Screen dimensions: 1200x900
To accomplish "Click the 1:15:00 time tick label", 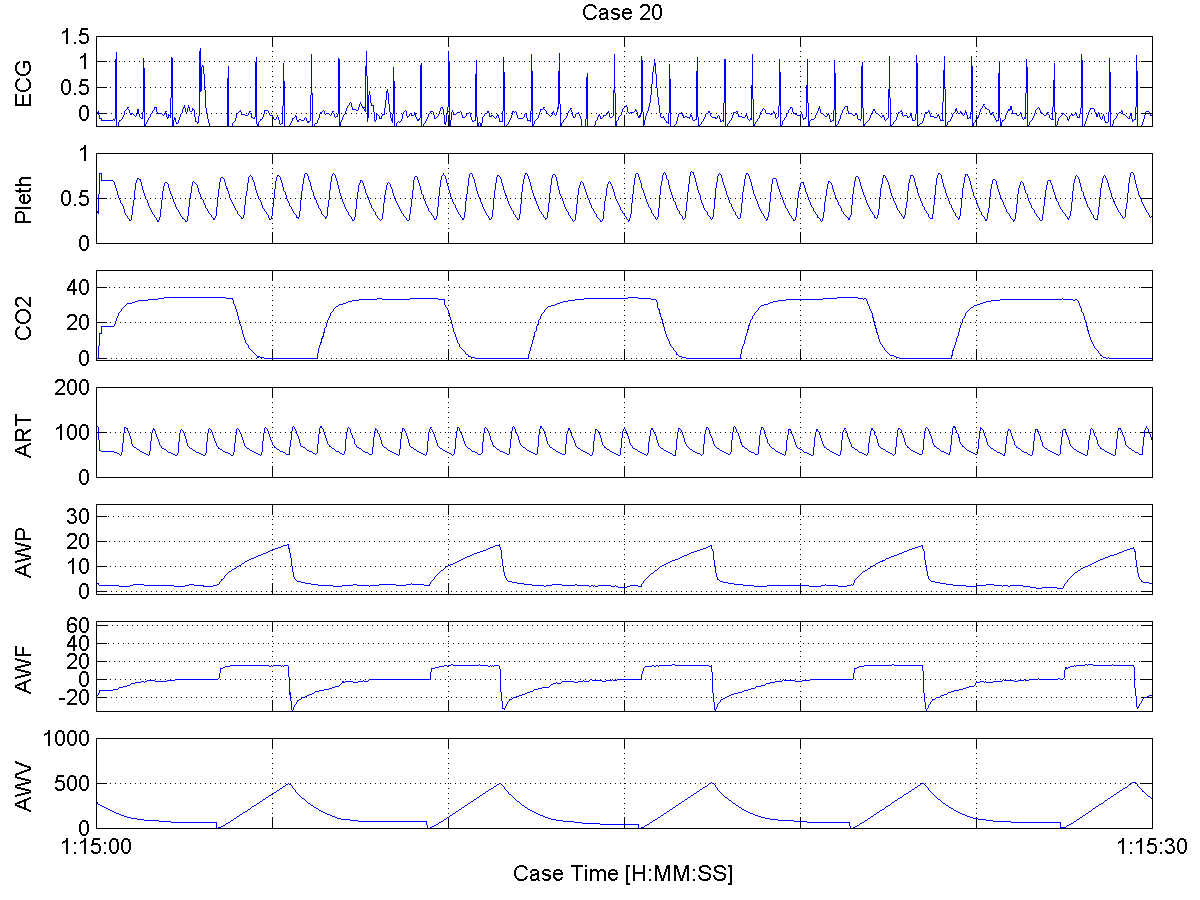I will tap(96, 846).
